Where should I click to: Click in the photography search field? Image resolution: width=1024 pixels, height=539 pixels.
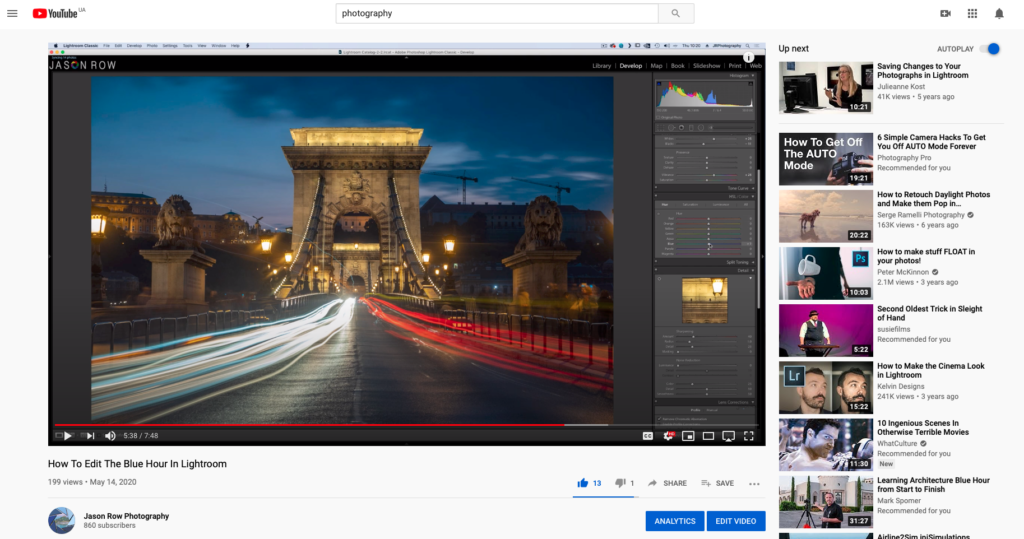tap(497, 13)
